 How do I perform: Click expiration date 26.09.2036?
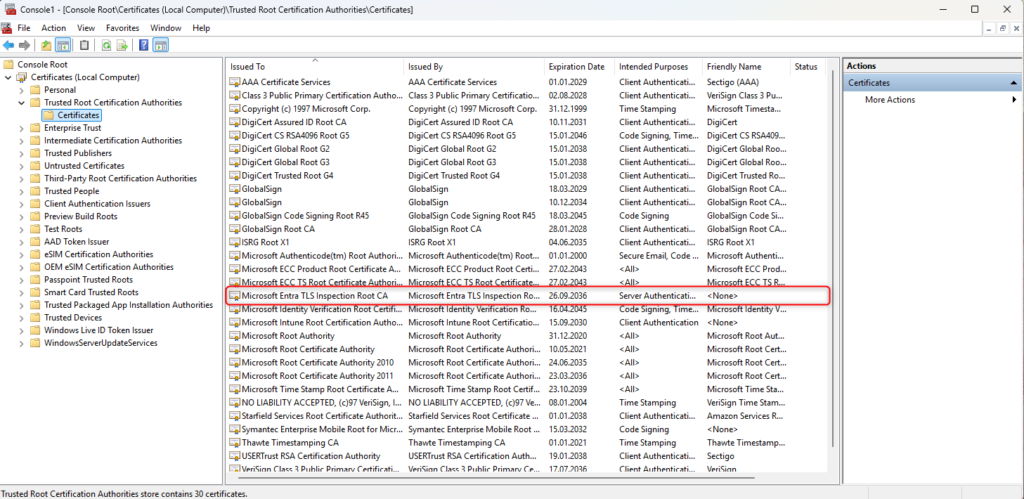pos(567,296)
